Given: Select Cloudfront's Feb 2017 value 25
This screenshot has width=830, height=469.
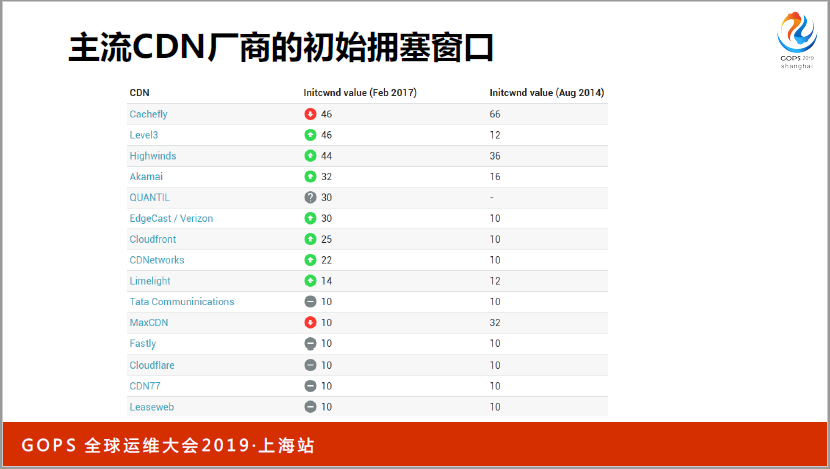Looking at the screenshot, I should [x=327, y=239].
